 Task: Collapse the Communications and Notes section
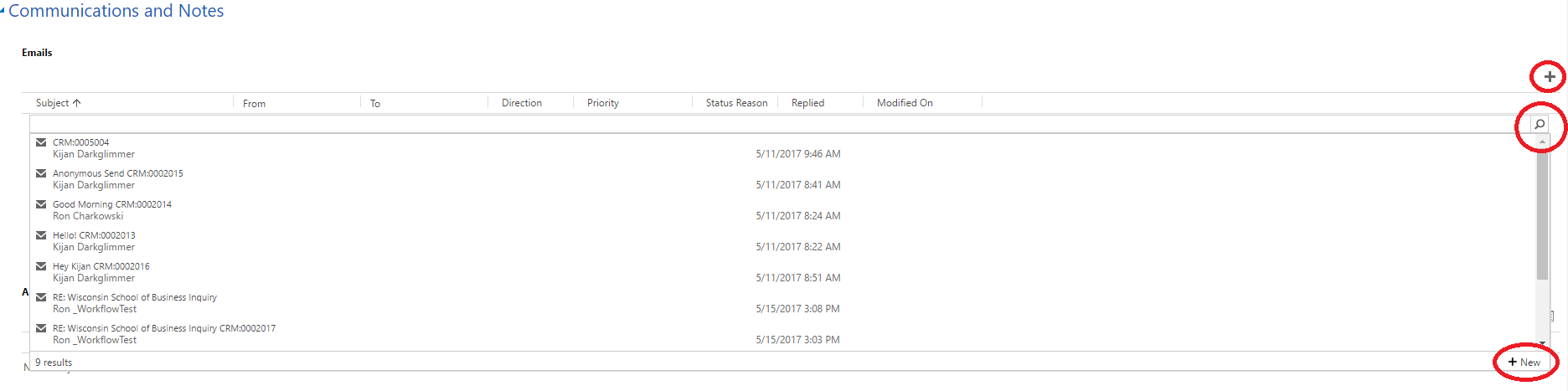(x=3, y=11)
